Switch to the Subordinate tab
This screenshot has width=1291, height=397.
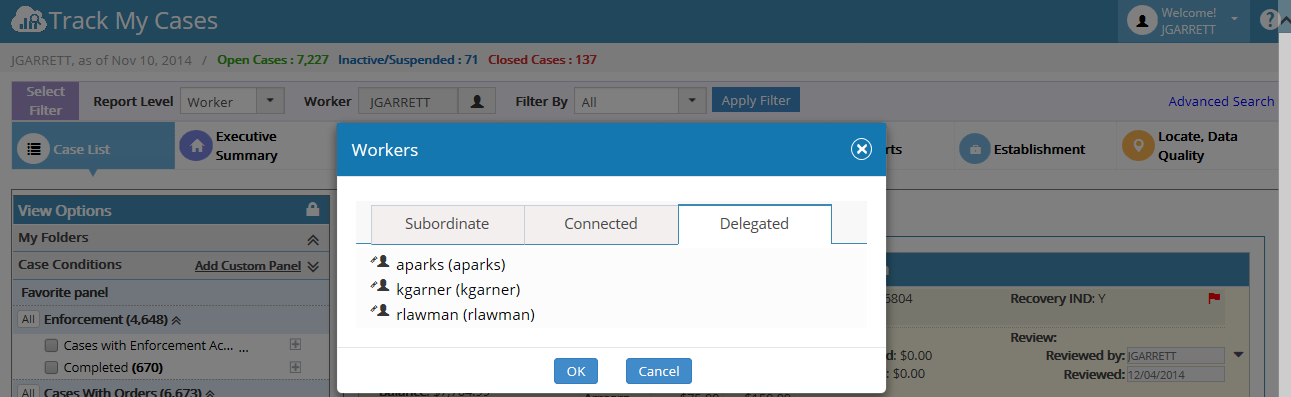[x=447, y=224]
